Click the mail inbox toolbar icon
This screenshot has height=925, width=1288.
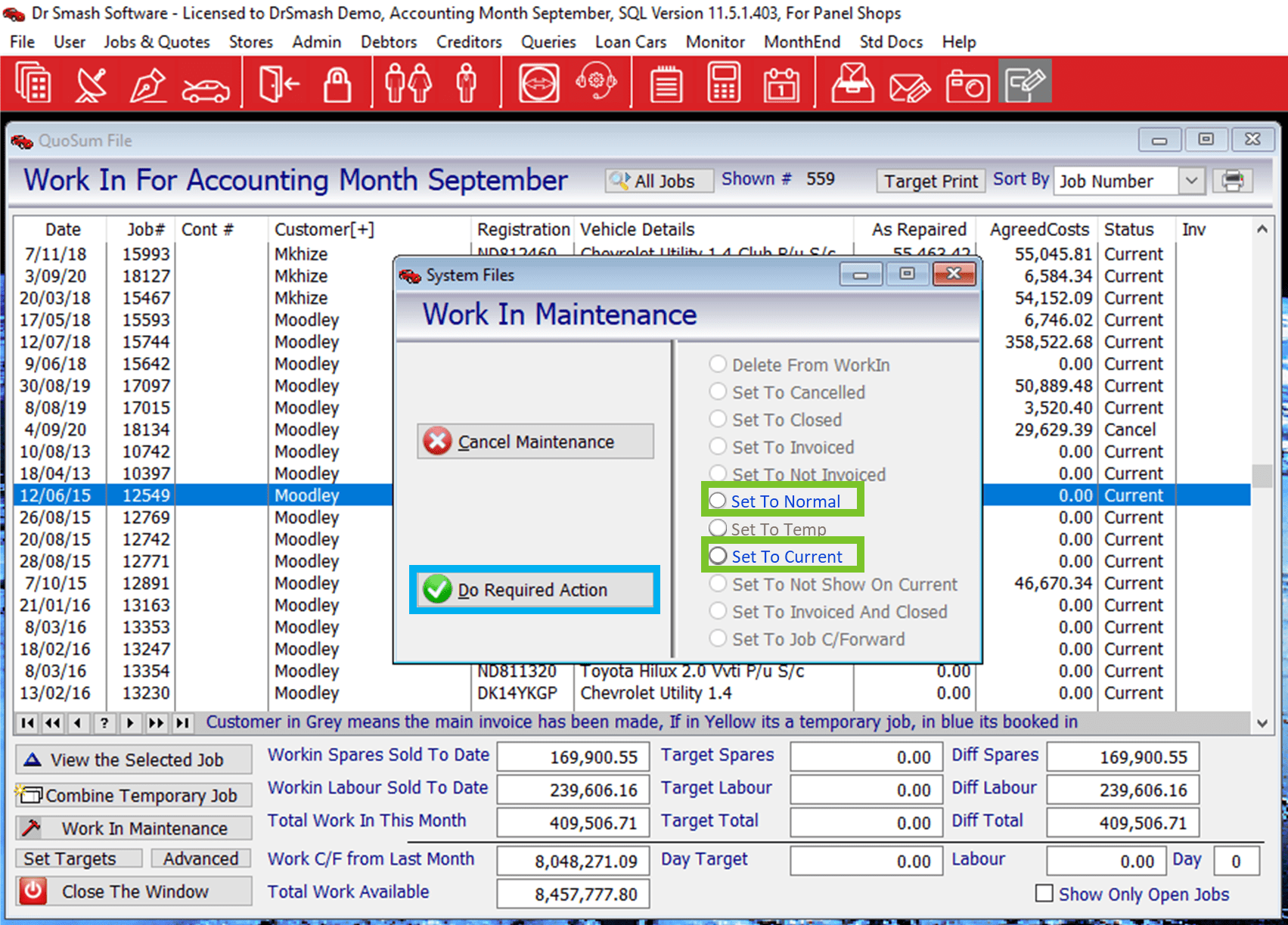click(x=852, y=82)
